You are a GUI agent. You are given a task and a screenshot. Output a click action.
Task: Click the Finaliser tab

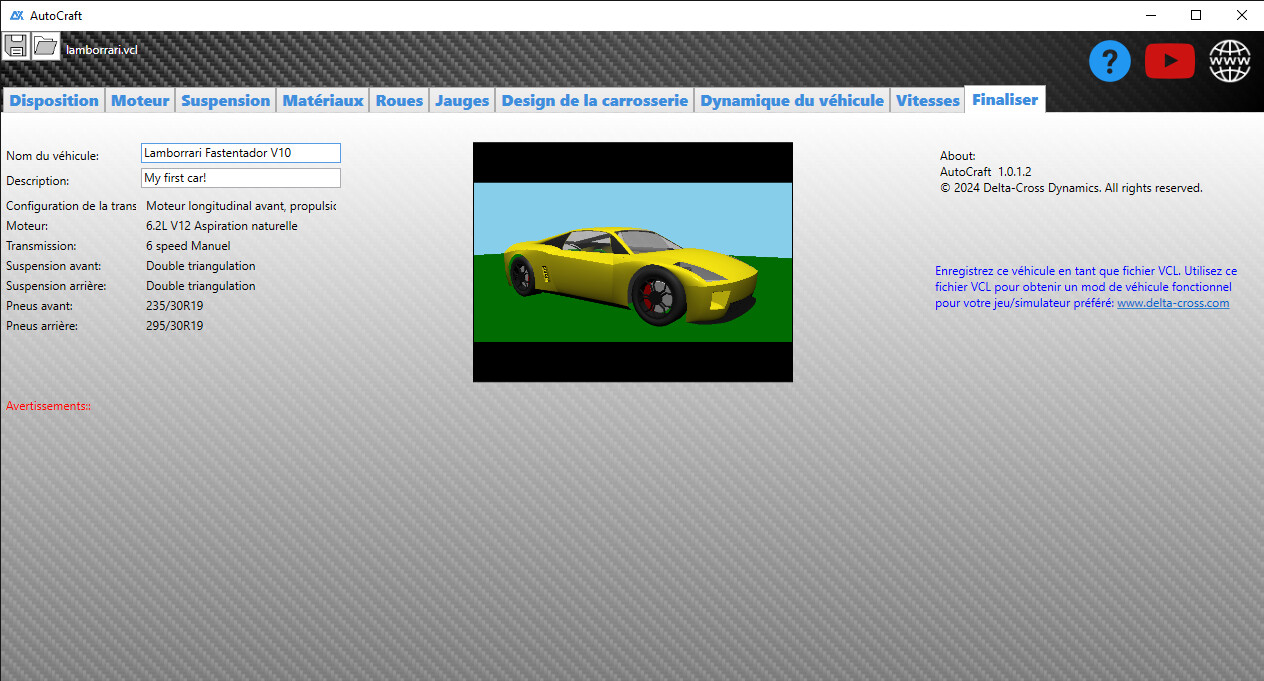[x=1005, y=100]
